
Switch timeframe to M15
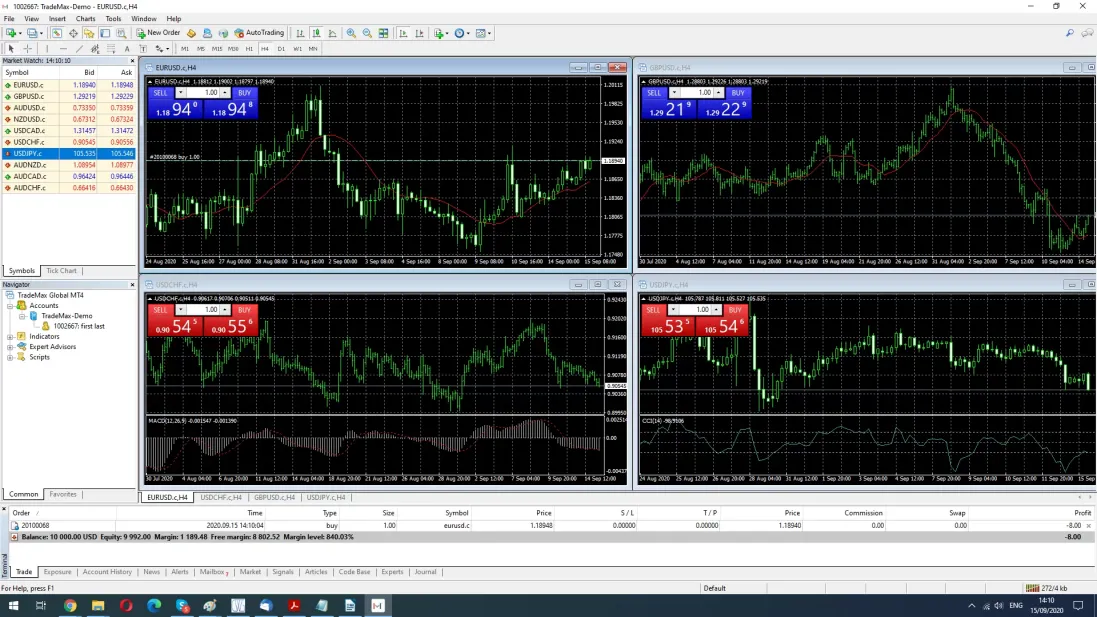tap(217, 49)
